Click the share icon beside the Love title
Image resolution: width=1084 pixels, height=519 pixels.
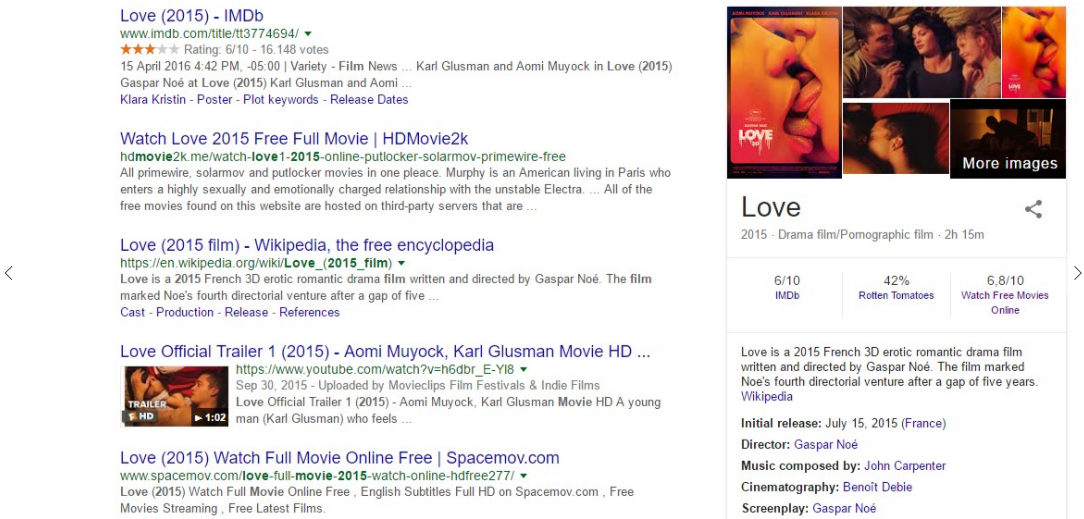click(x=1033, y=209)
